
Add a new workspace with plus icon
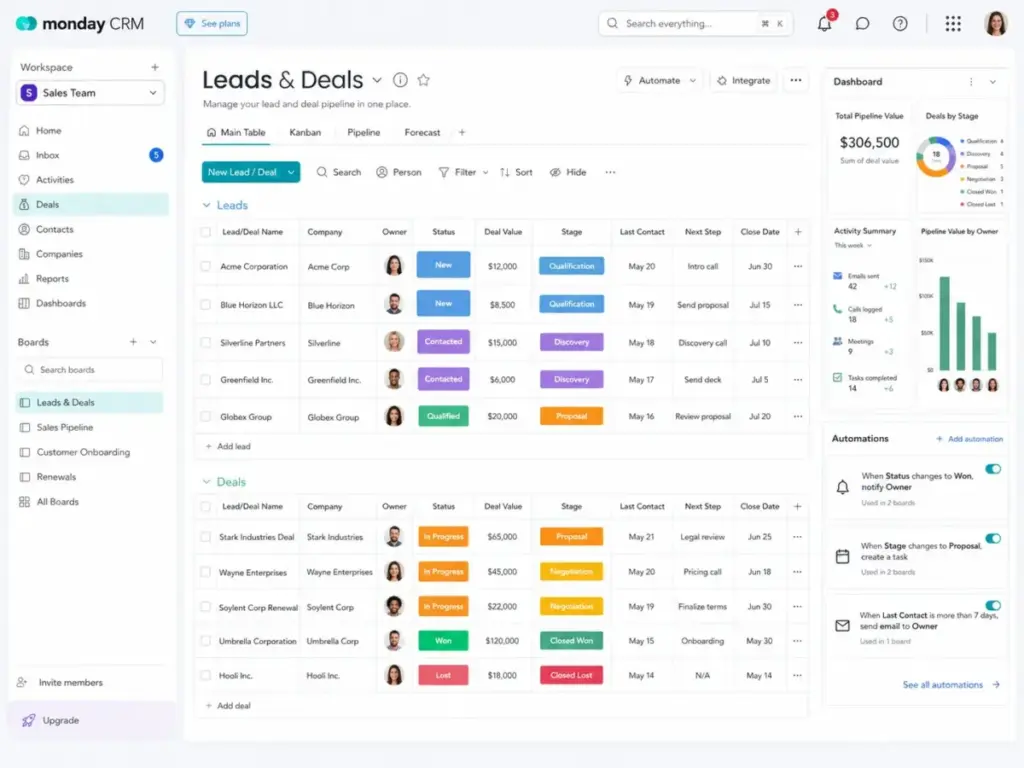pyautogui.click(x=155, y=67)
